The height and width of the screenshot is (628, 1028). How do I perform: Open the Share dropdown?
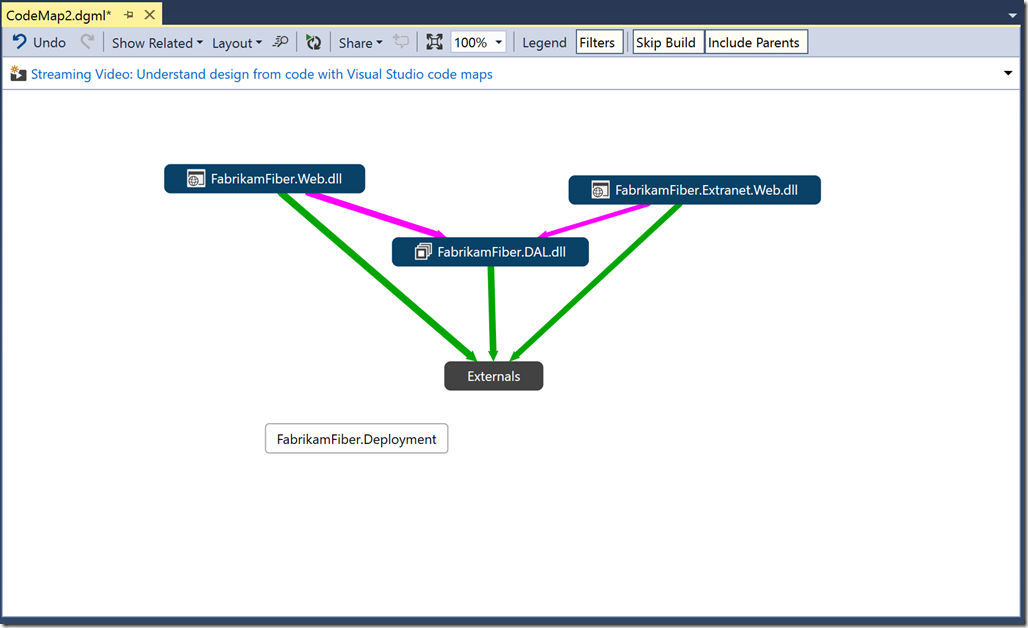coord(360,43)
